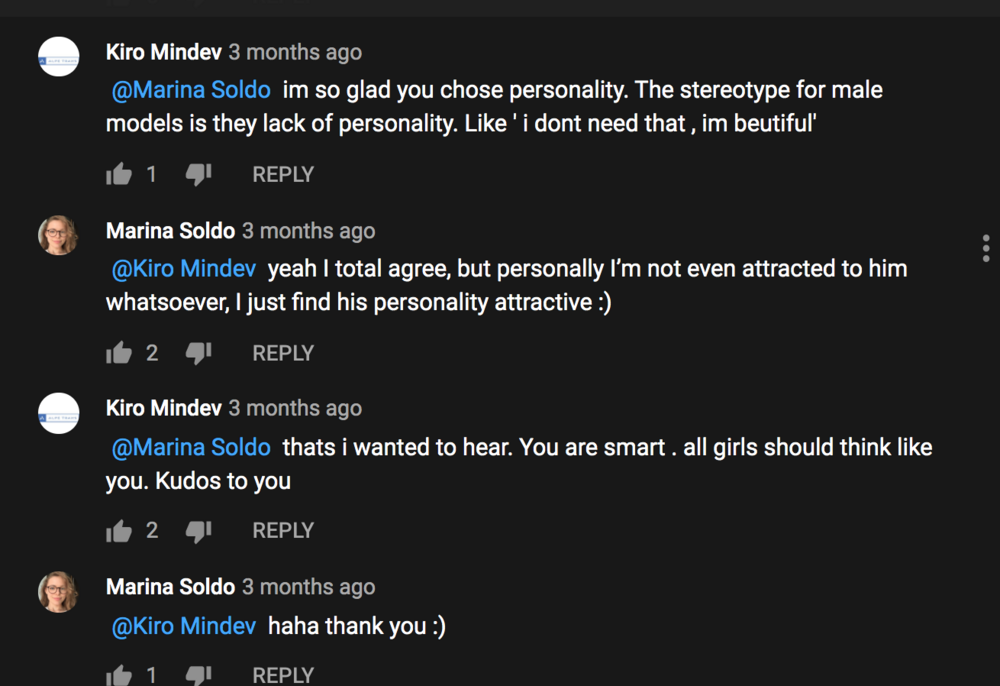Open Marina Soldo's avatar on last comment
This screenshot has width=1000, height=686.
pyautogui.click(x=59, y=592)
